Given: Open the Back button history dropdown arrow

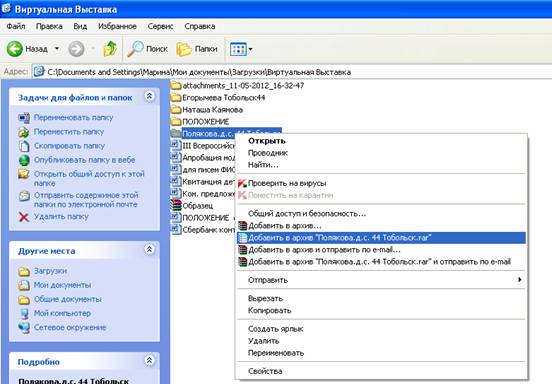Looking at the screenshot, I should 57,49.
